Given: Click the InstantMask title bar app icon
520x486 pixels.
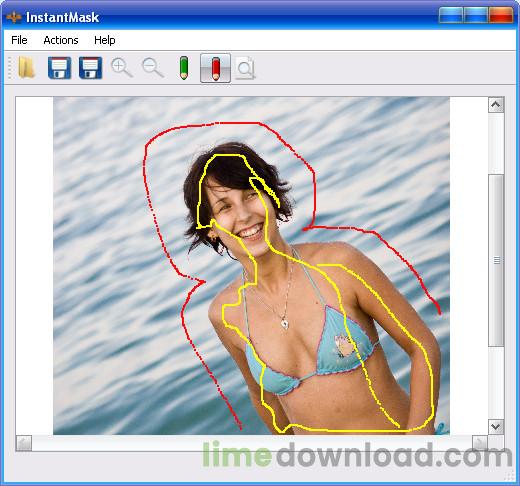Looking at the screenshot, I should (x=14, y=17).
